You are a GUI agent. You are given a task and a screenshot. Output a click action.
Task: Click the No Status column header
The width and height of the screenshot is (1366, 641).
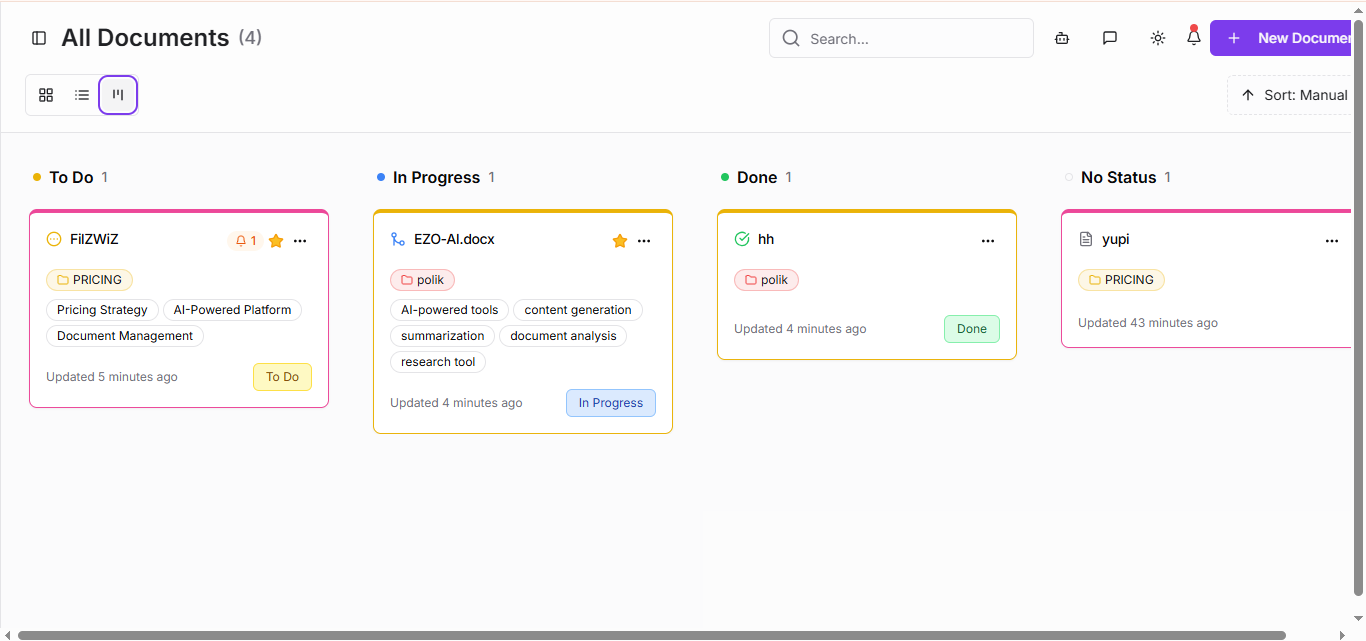tap(1119, 177)
